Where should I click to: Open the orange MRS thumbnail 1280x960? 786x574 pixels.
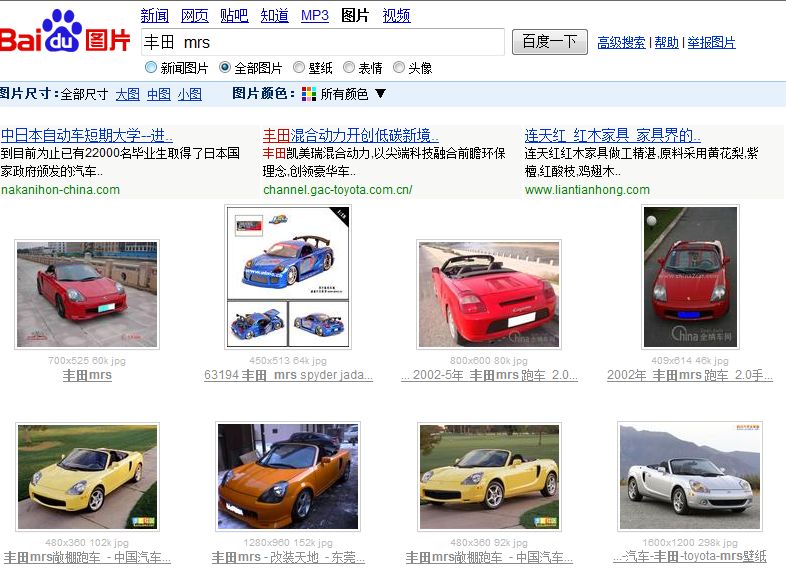(x=288, y=477)
